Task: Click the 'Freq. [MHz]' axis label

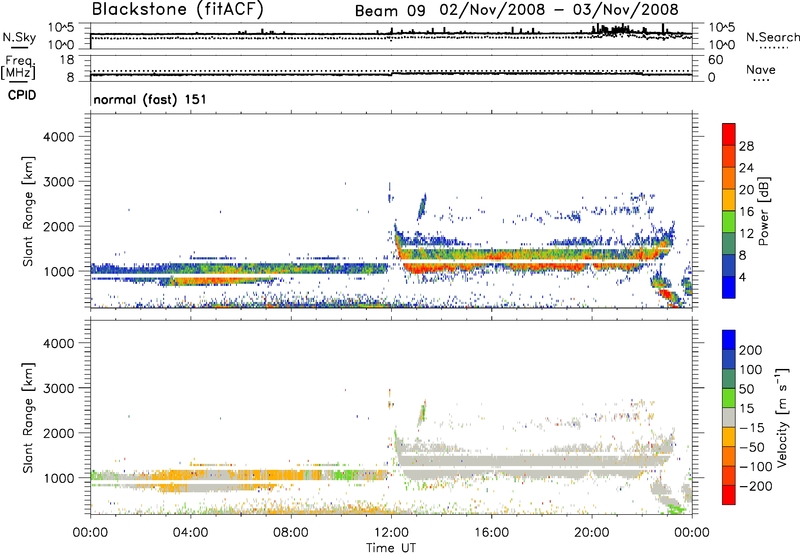Action: tap(19, 68)
